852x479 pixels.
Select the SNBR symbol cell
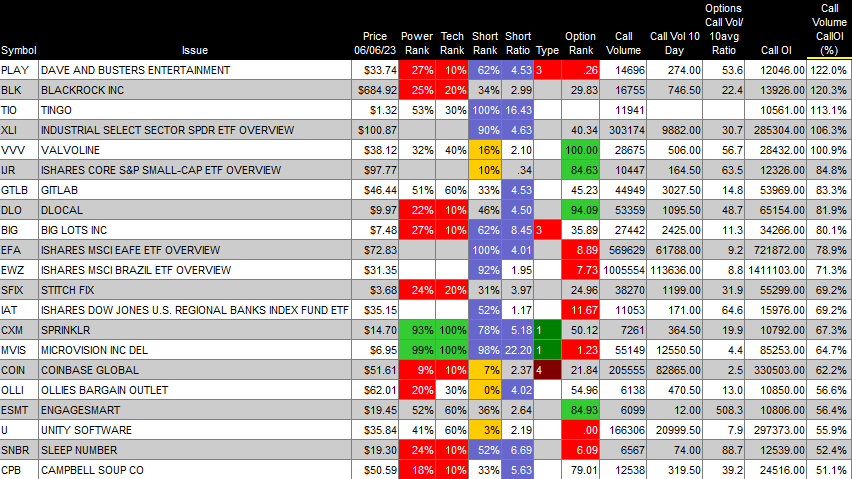click(x=19, y=450)
